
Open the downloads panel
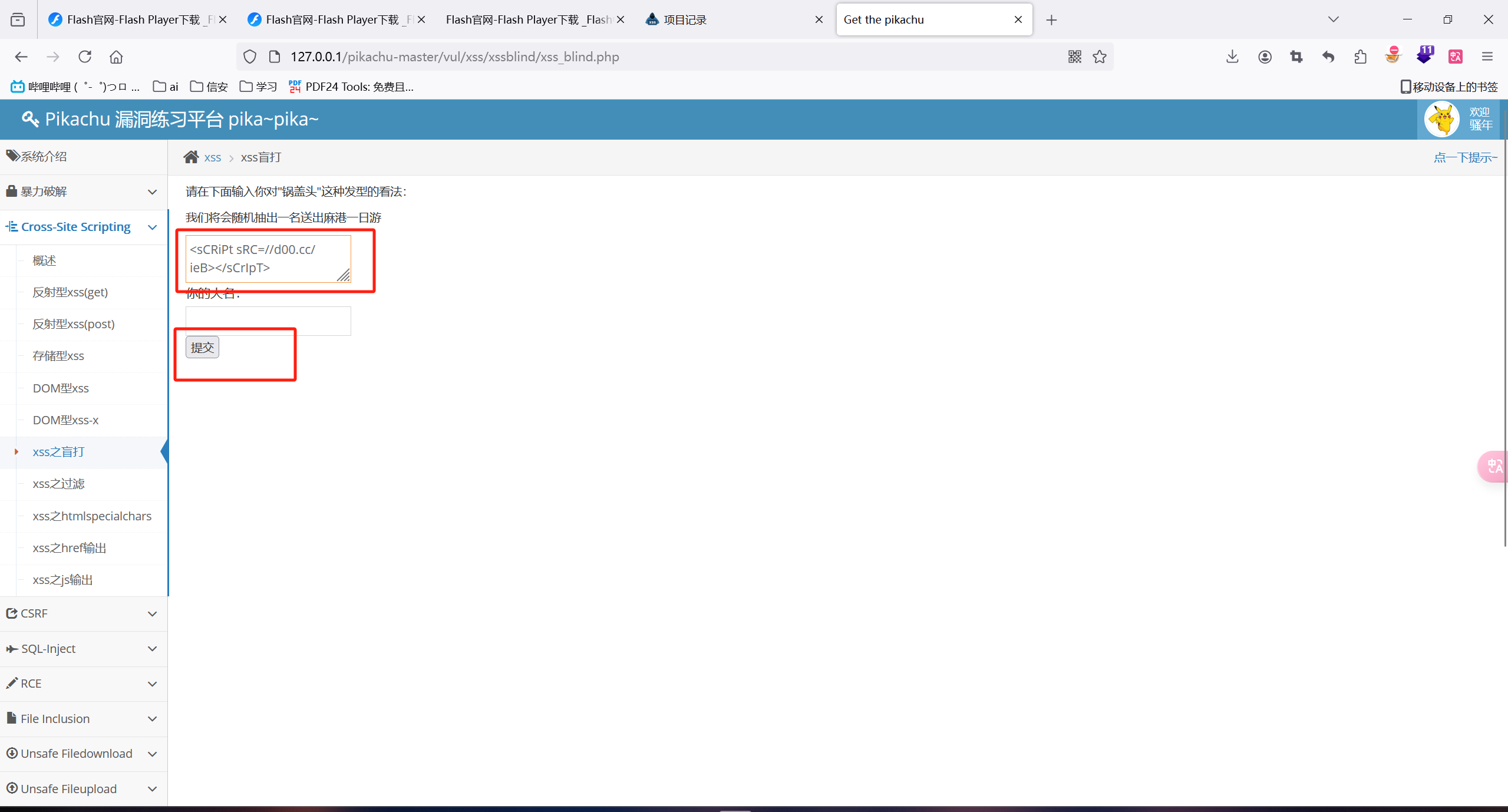1232,57
